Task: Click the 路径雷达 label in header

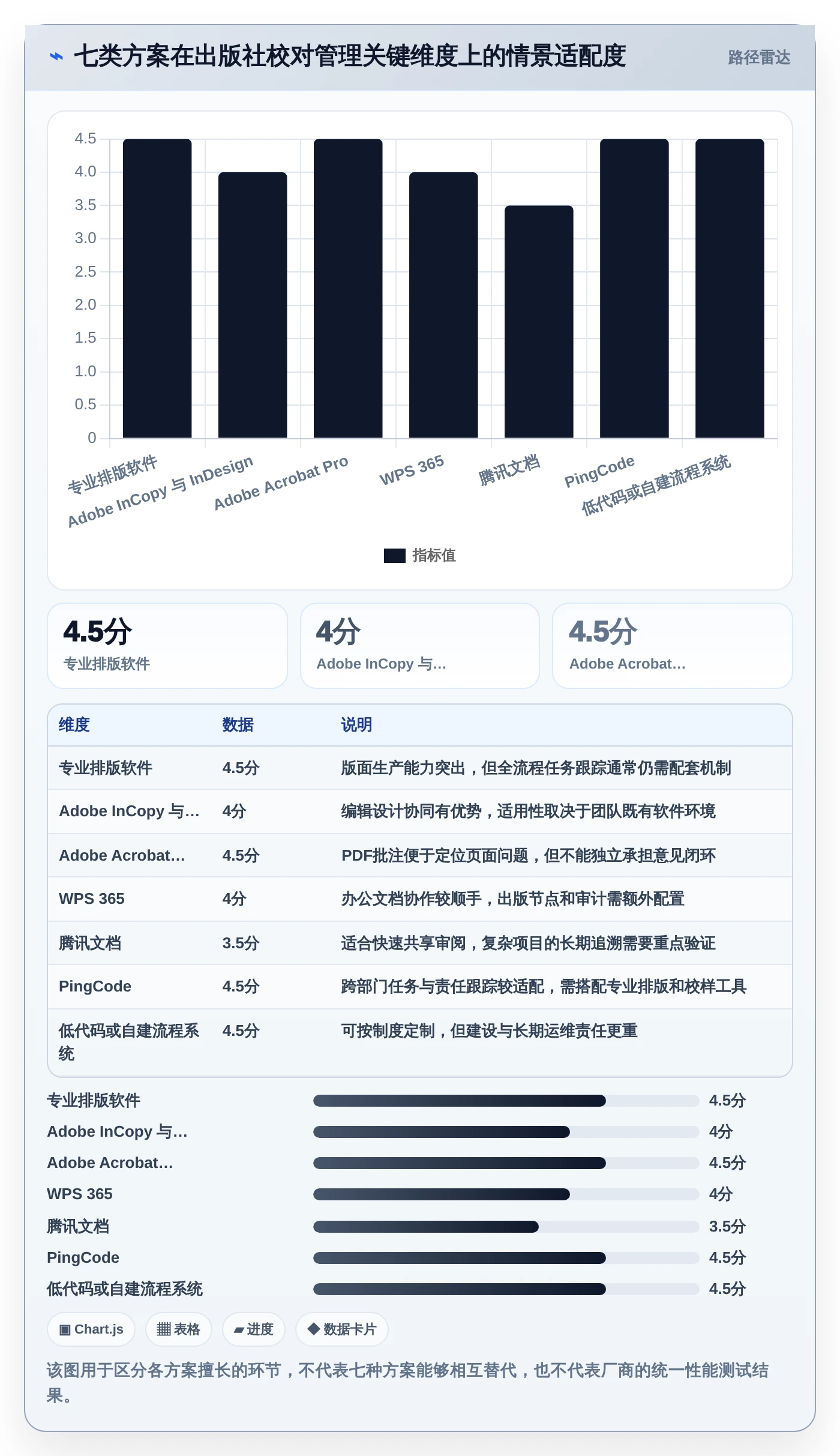Action: [759, 57]
